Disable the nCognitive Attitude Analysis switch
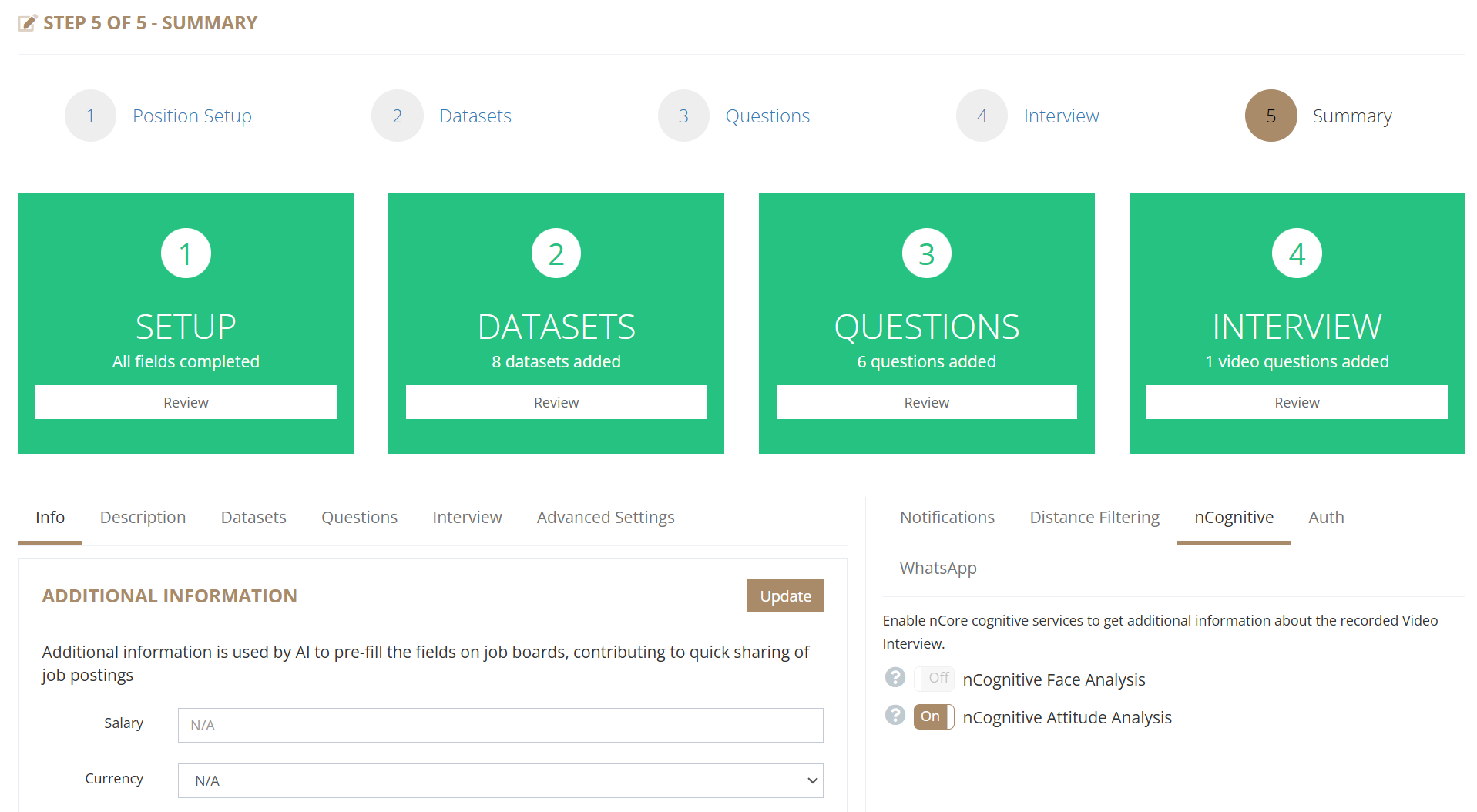 coord(934,716)
